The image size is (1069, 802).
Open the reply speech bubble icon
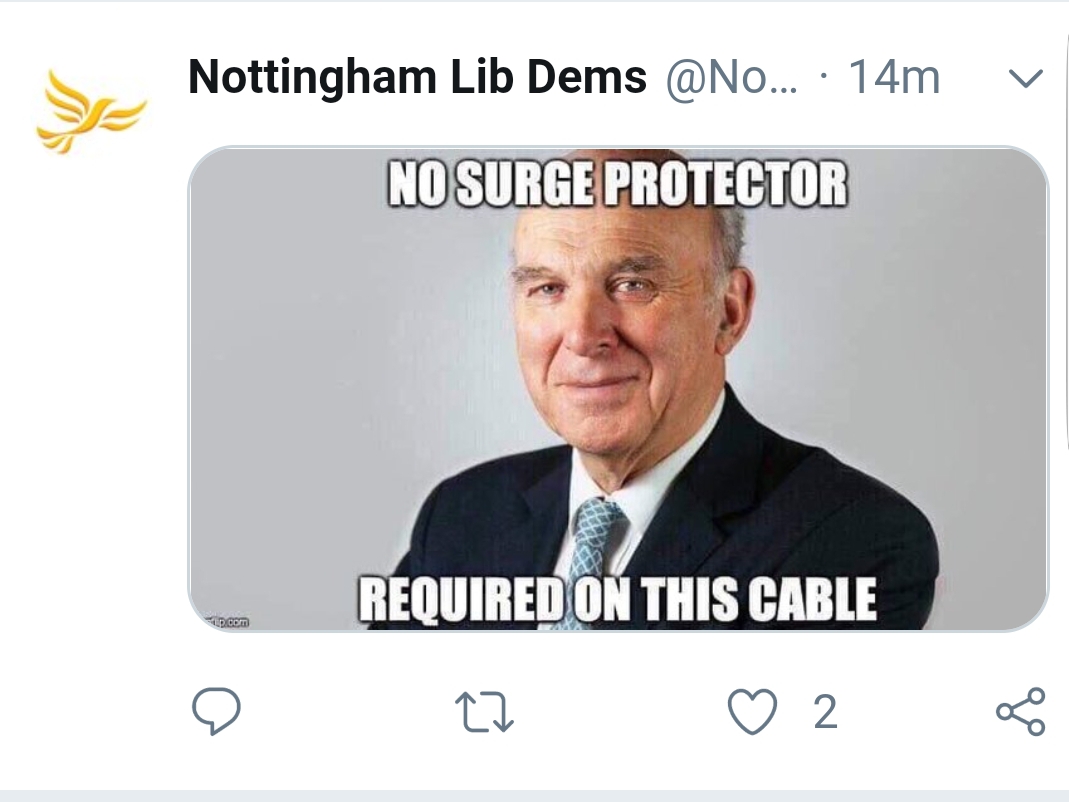(216, 711)
